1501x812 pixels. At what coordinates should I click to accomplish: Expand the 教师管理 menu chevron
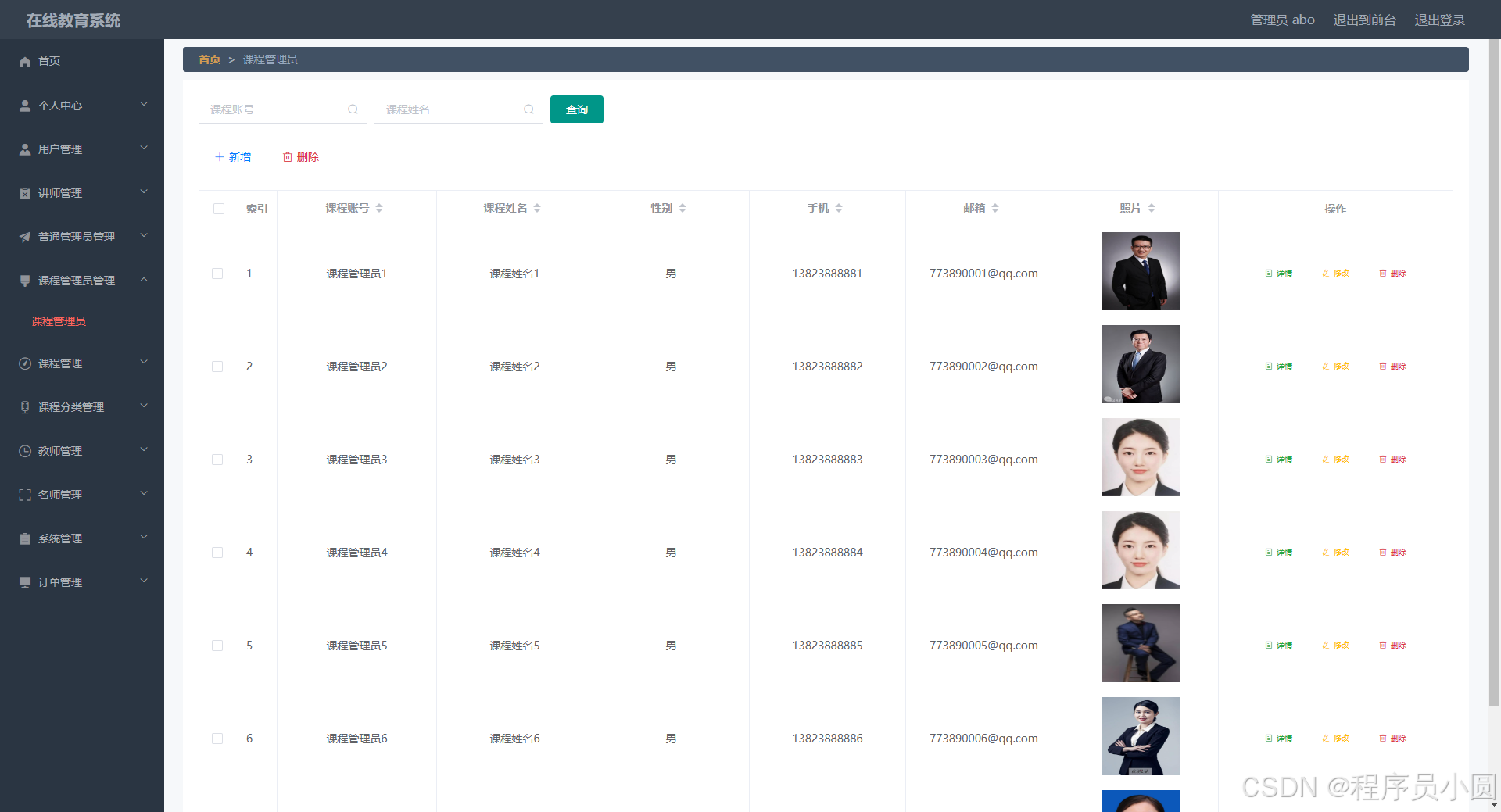pos(144,449)
